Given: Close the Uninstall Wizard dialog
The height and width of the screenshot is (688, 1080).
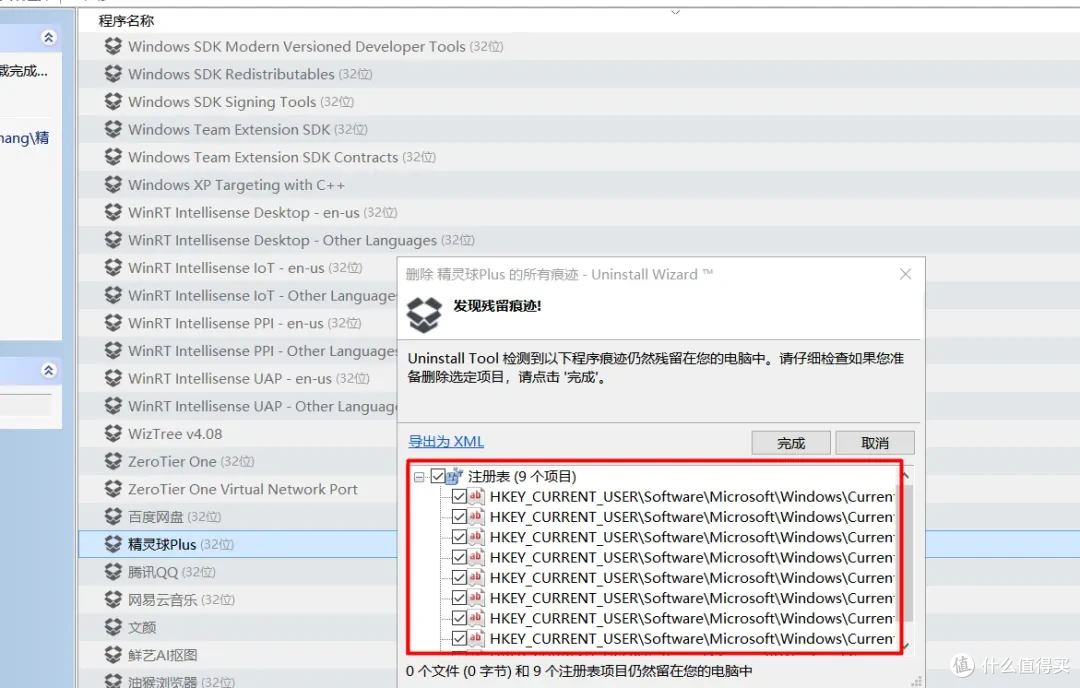Looking at the screenshot, I should pyautogui.click(x=906, y=274).
